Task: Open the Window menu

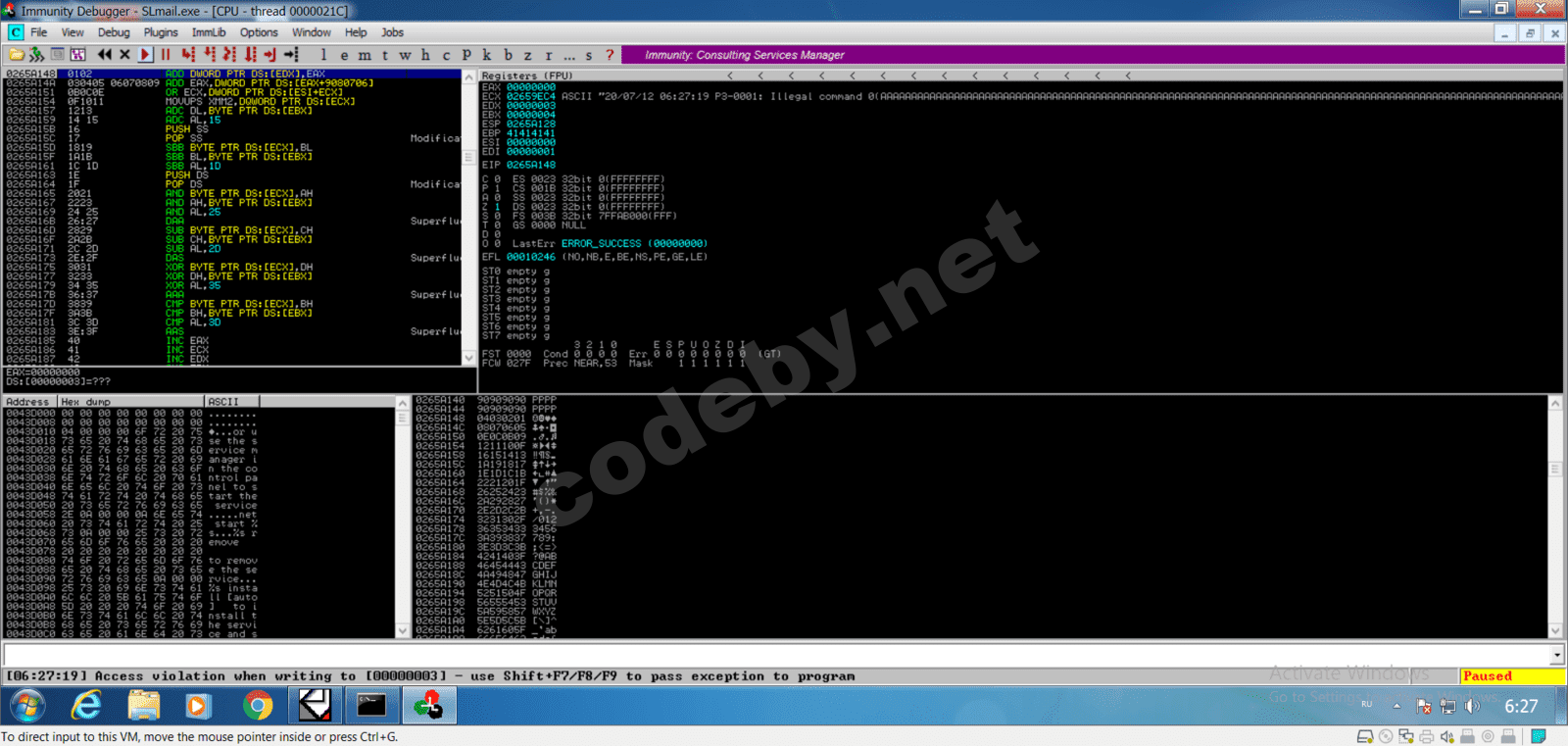Action: [311, 32]
